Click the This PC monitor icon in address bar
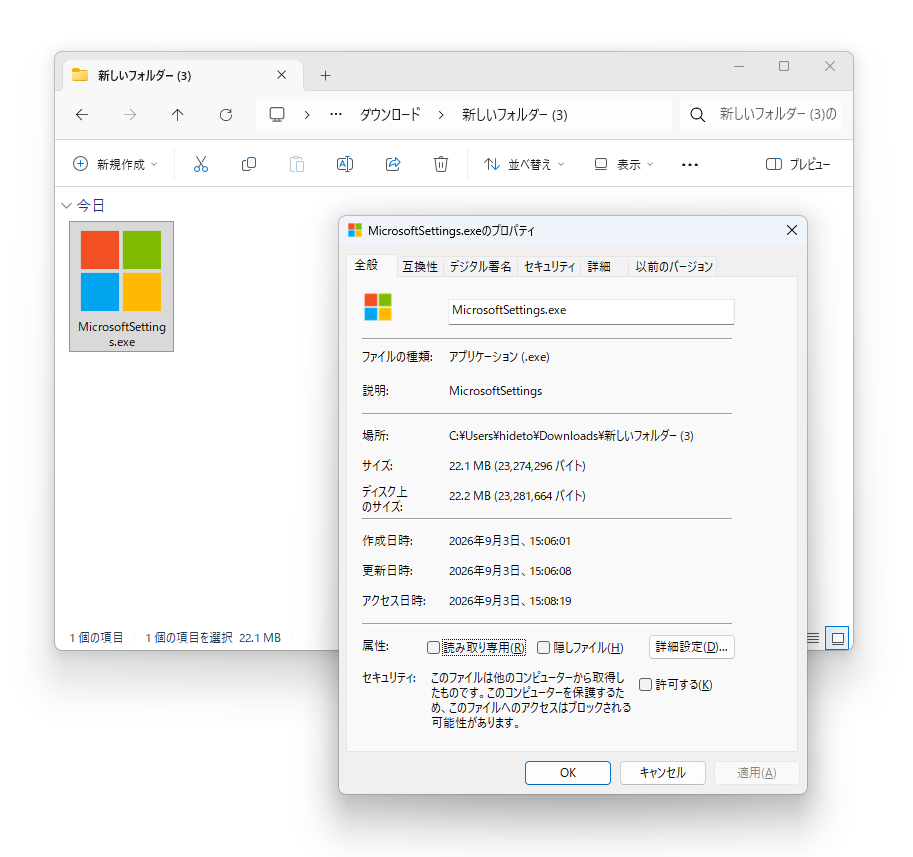The width and height of the screenshot is (913, 857). 277,114
